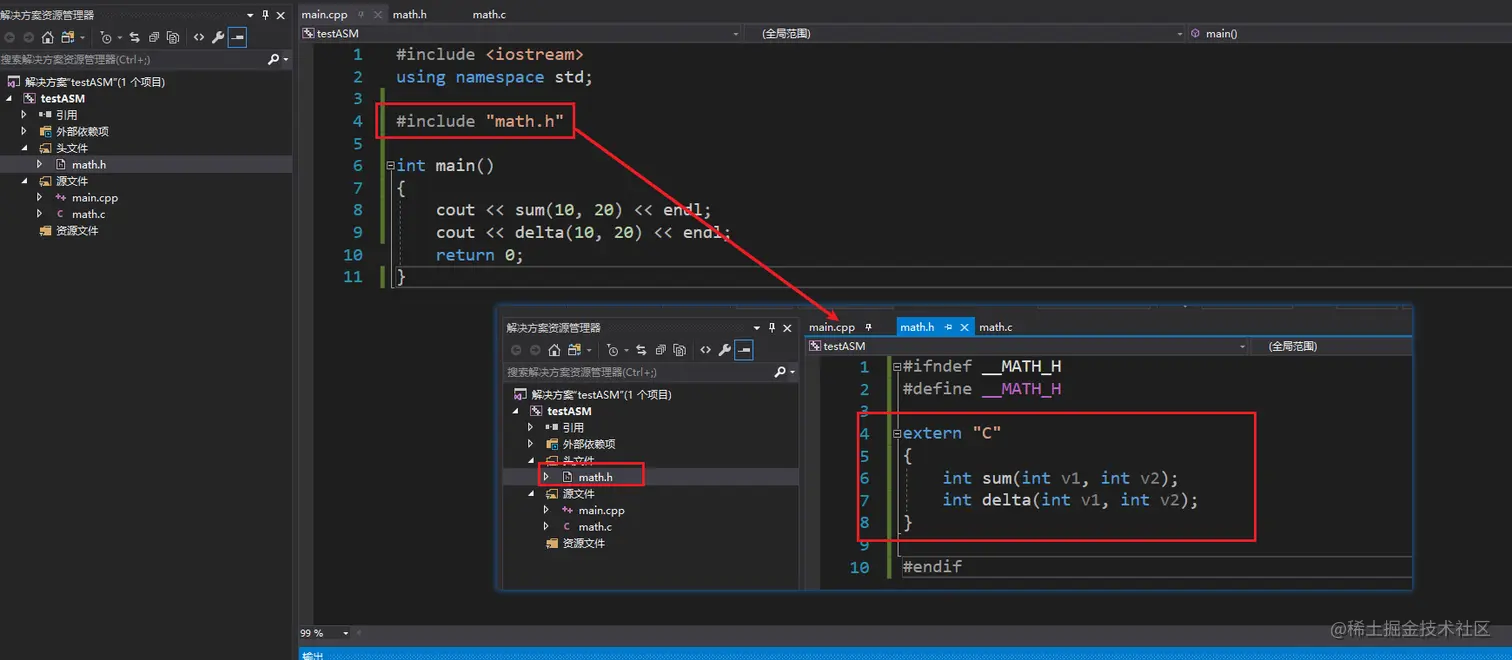The height and width of the screenshot is (660, 1512).
Task: Collapse the 源文件 folder in left tree
Action: coord(24,181)
